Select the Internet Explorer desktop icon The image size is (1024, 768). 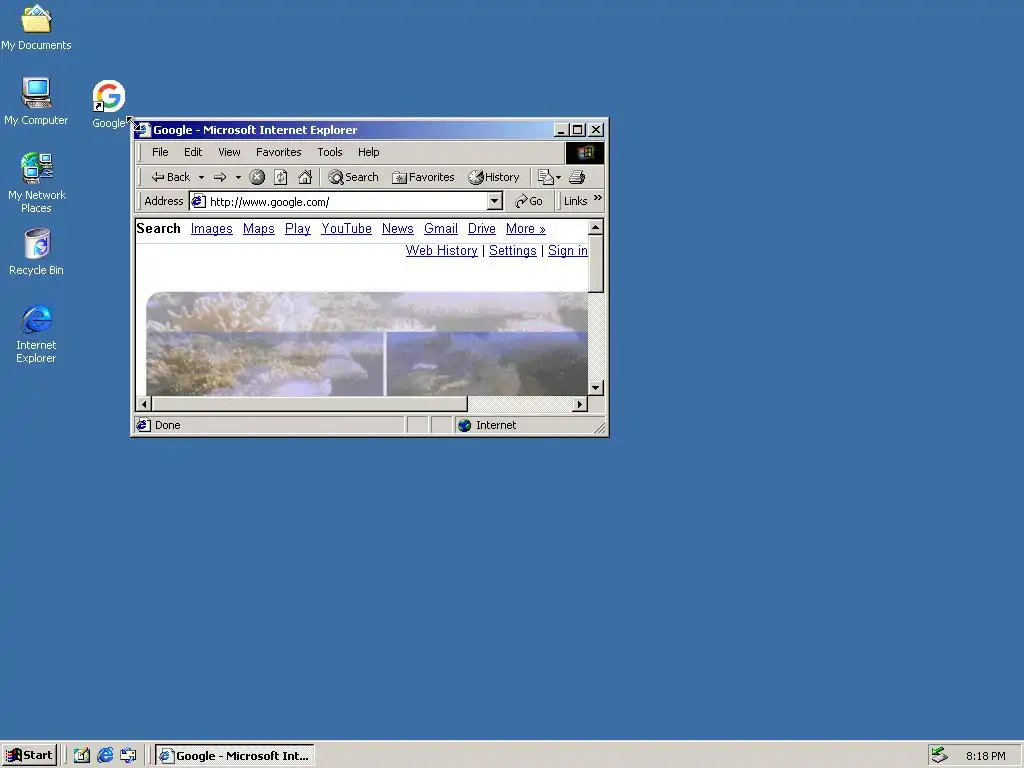tap(37, 333)
